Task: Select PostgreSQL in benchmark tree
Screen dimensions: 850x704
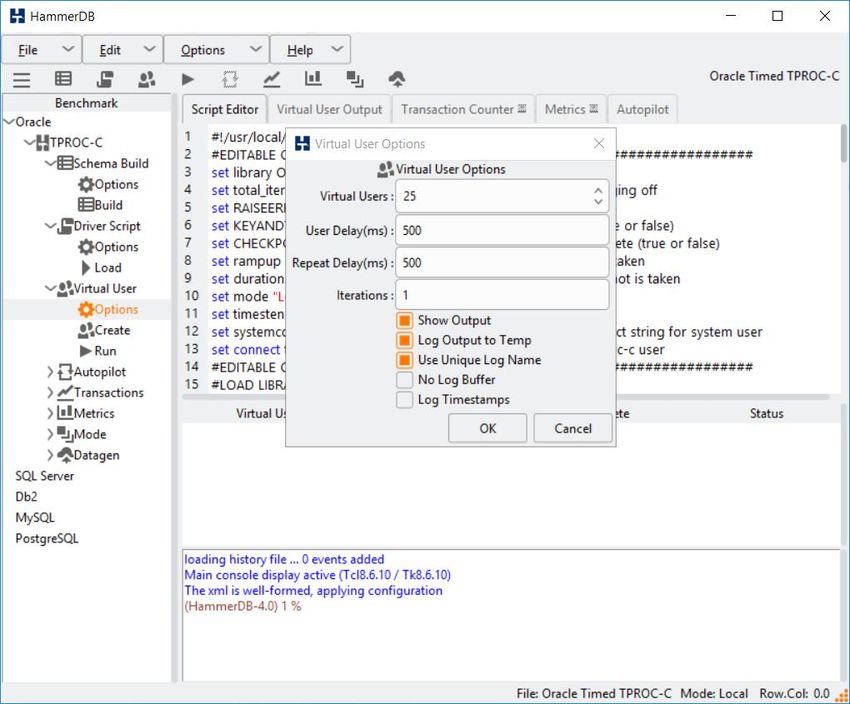Action: [47, 539]
